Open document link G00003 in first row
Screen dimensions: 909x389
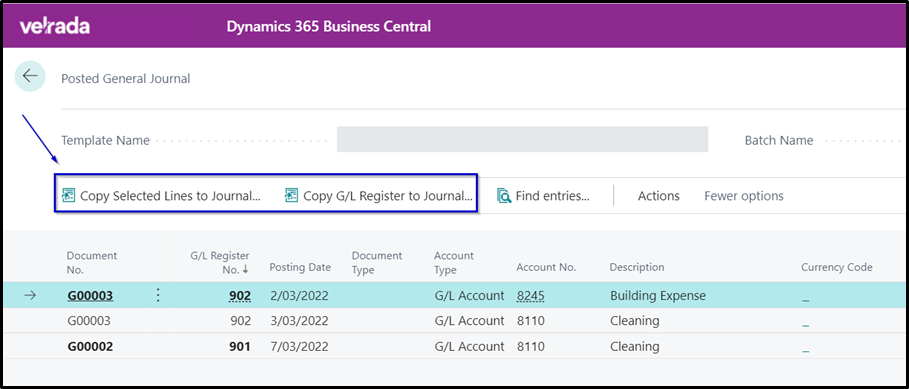pyautogui.click(x=90, y=296)
